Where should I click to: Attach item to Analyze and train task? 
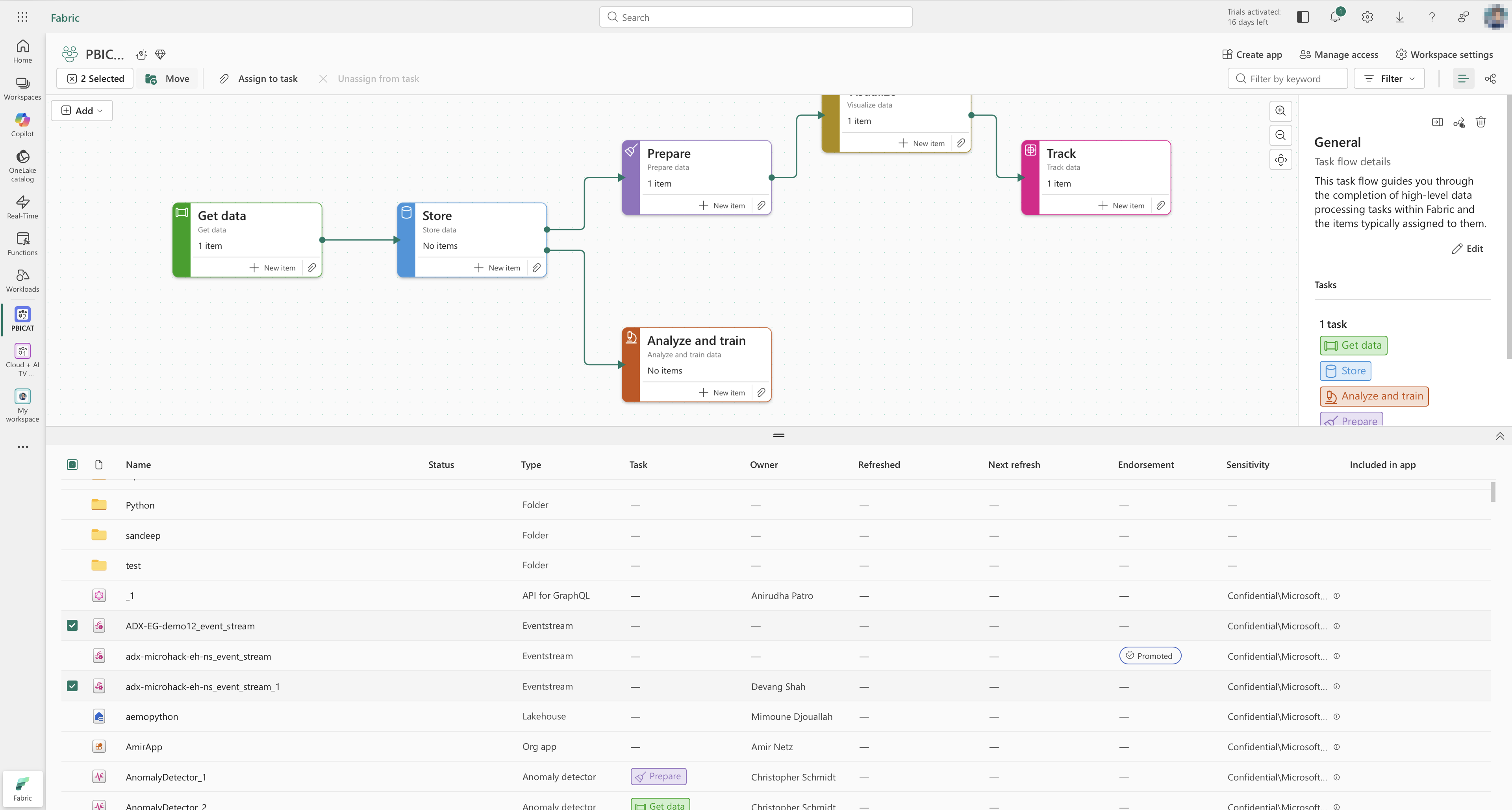[x=761, y=392]
